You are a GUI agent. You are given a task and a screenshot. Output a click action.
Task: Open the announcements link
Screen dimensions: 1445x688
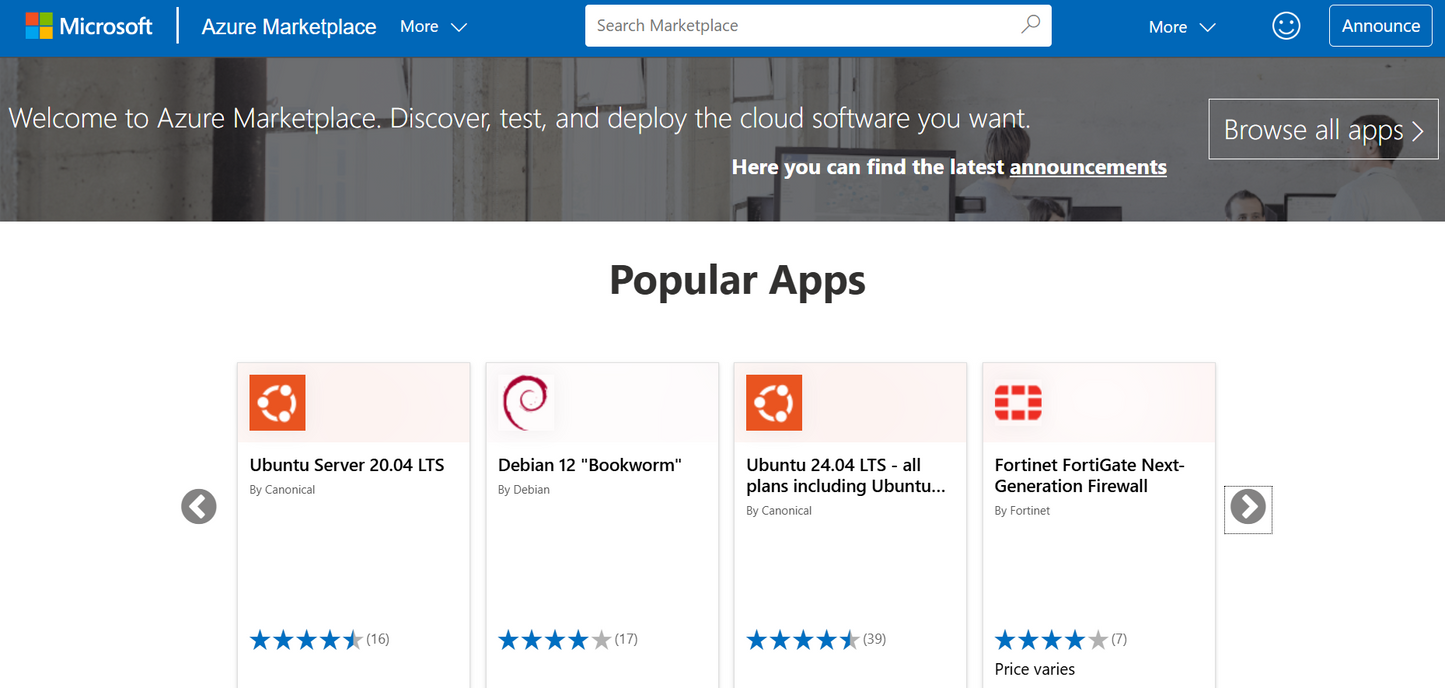pos(1088,167)
